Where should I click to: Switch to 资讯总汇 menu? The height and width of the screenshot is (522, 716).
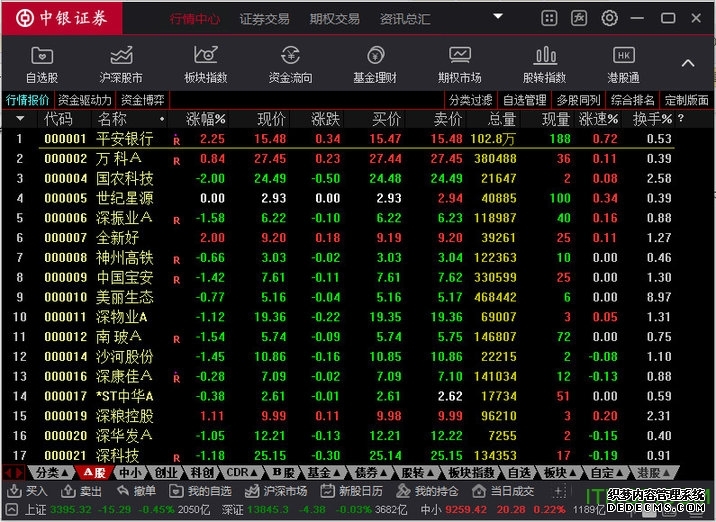pyautogui.click(x=405, y=19)
